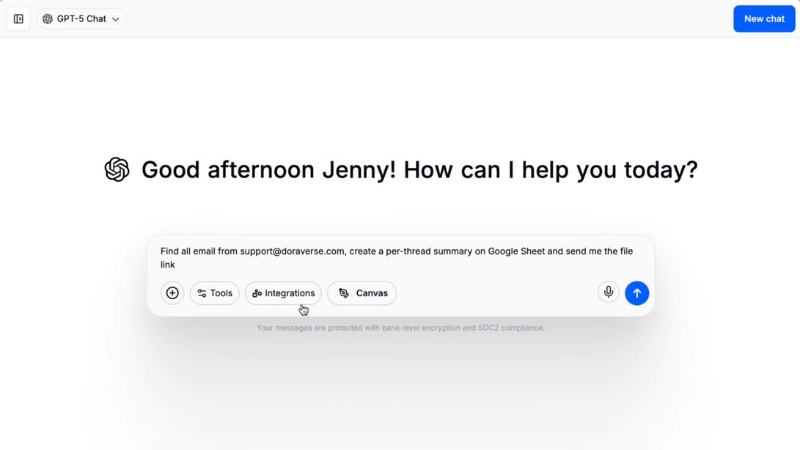Viewport: 800px width, 450px height.
Task: Click the large OpenAI logo beside the greeting
Action: click(117, 169)
